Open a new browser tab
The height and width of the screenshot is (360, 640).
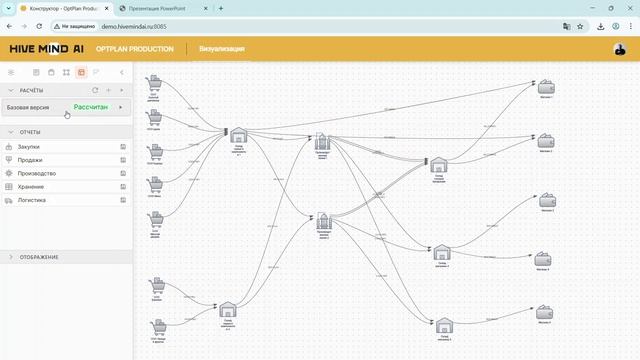click(x=221, y=8)
